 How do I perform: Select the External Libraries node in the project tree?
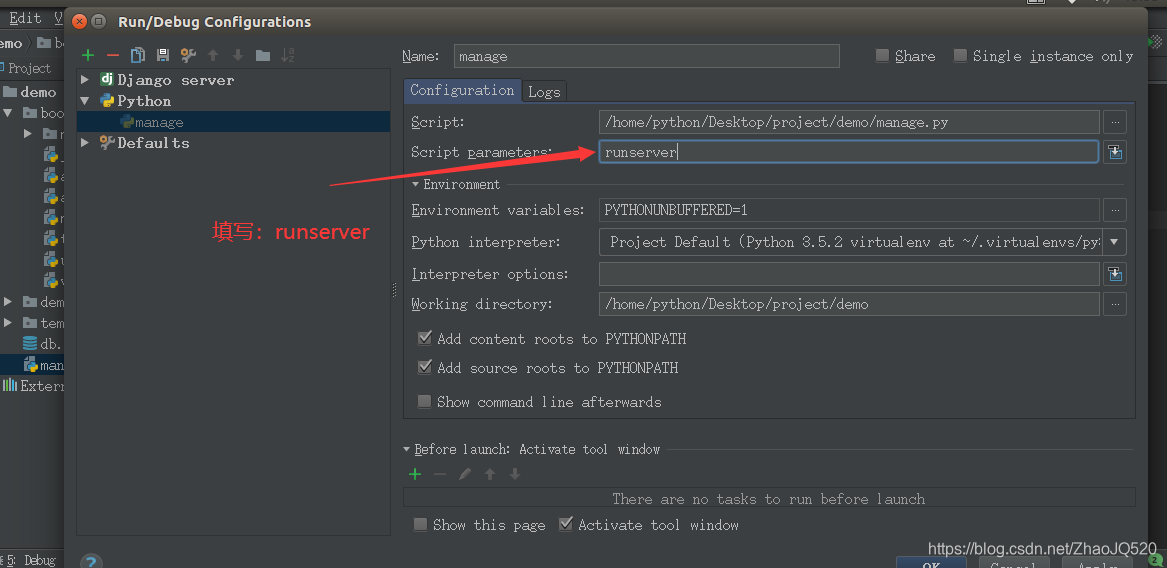point(33,386)
